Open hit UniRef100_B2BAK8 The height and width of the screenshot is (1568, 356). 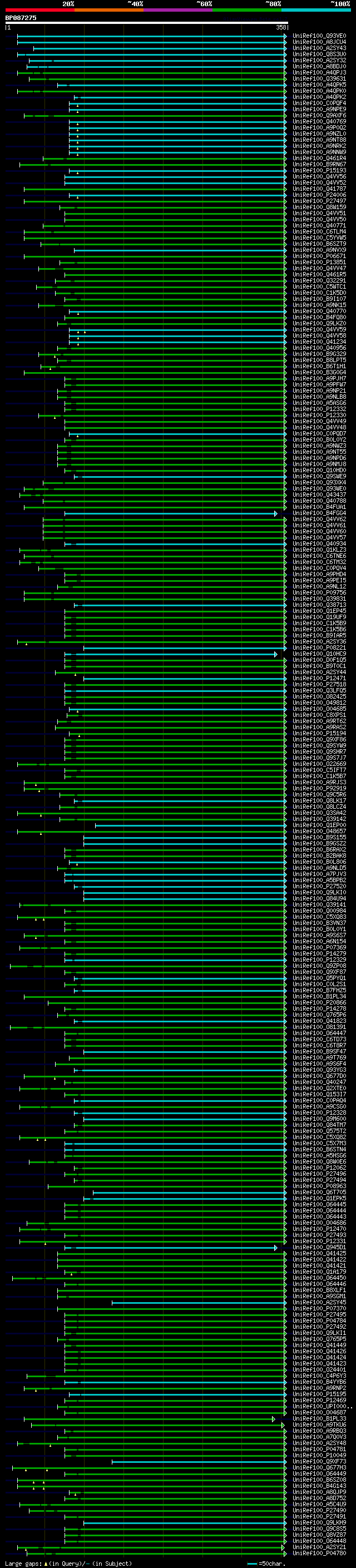pos(319,856)
